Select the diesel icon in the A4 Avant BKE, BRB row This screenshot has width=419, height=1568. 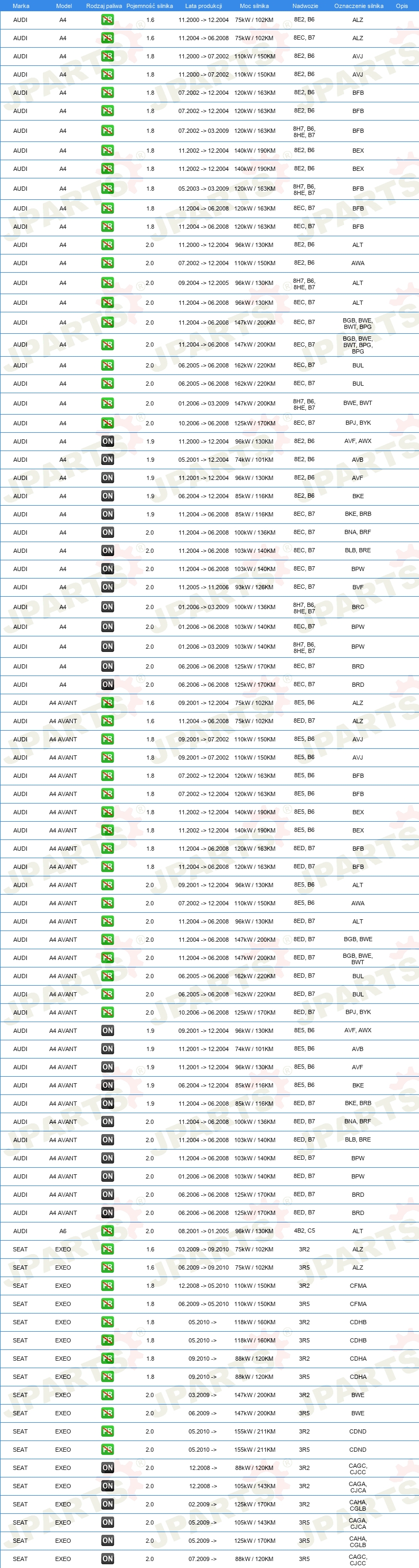[x=107, y=1104]
